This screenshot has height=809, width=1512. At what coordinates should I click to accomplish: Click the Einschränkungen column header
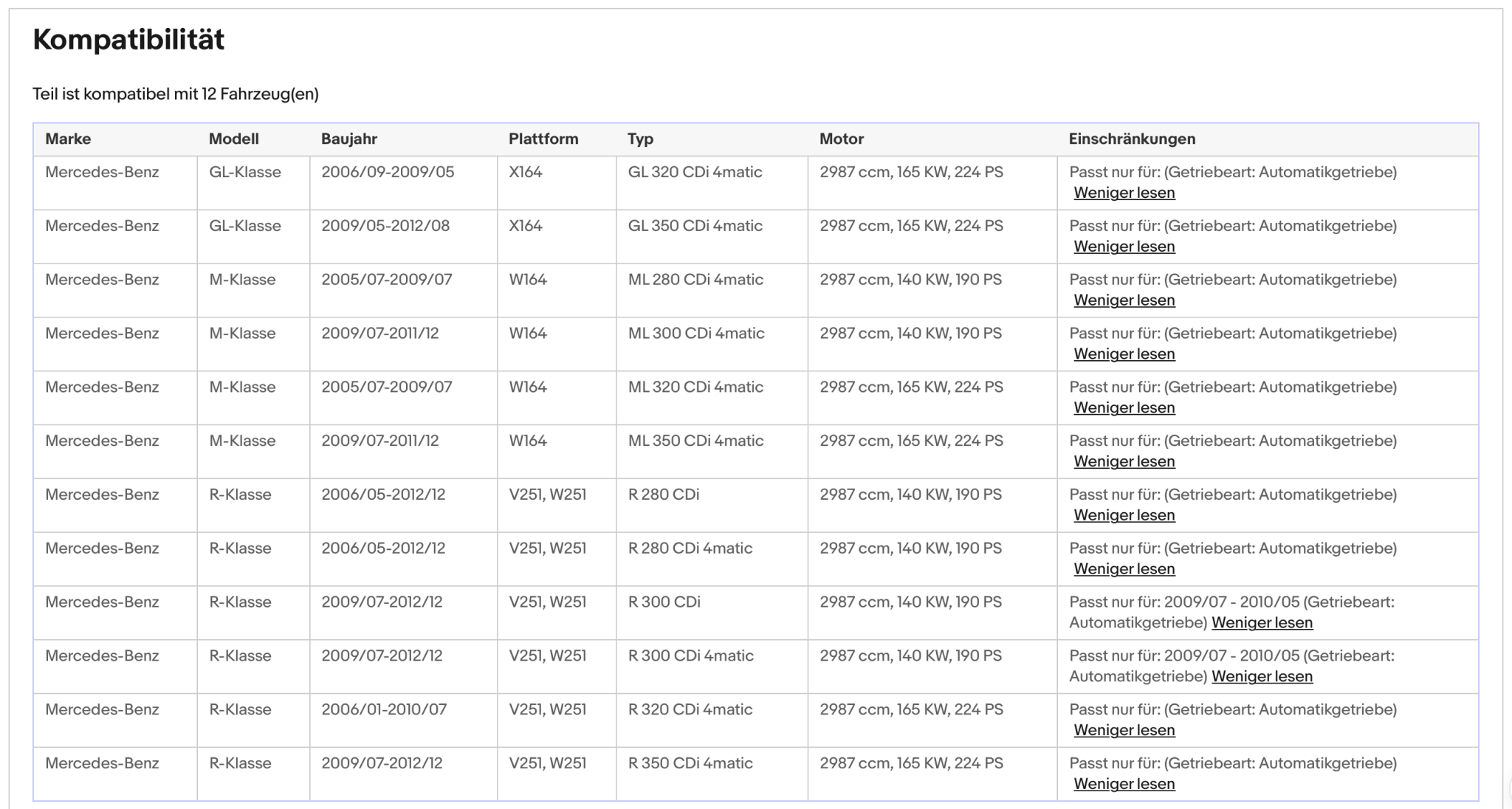[x=1132, y=139]
